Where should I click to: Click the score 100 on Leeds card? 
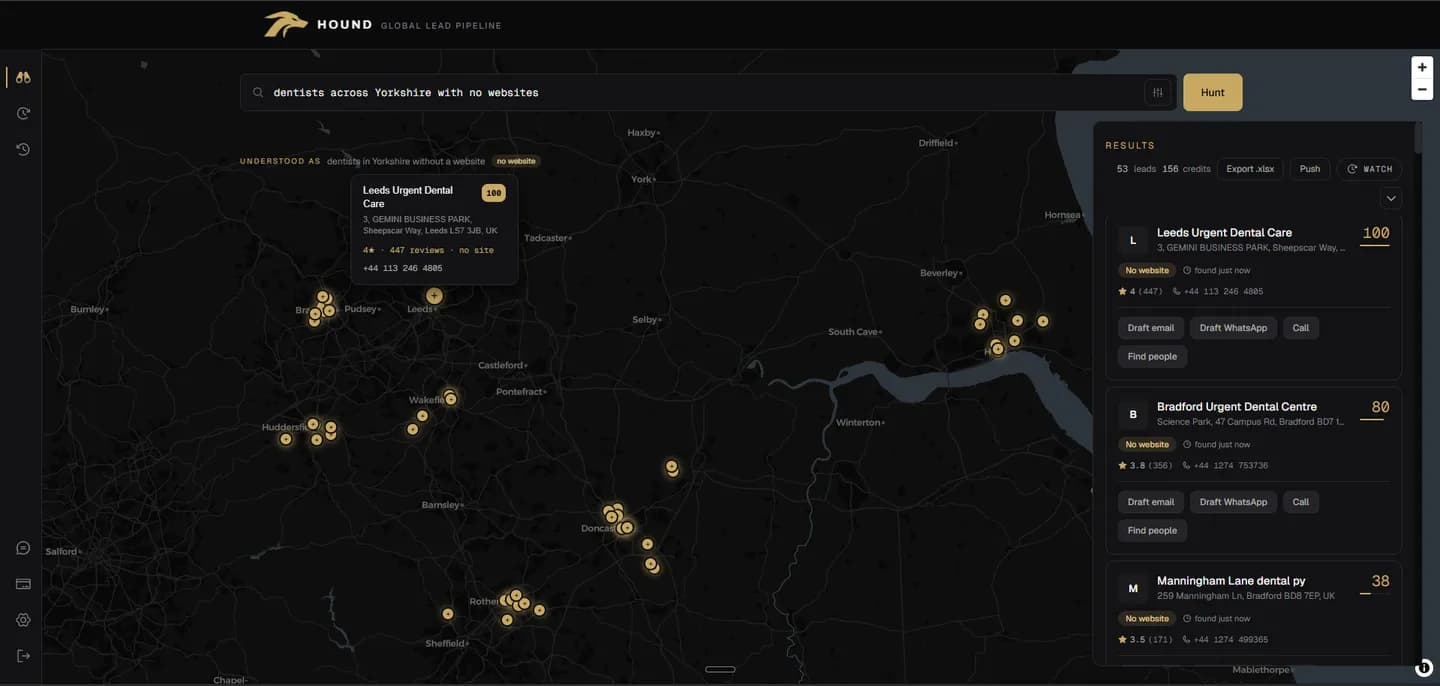1376,234
